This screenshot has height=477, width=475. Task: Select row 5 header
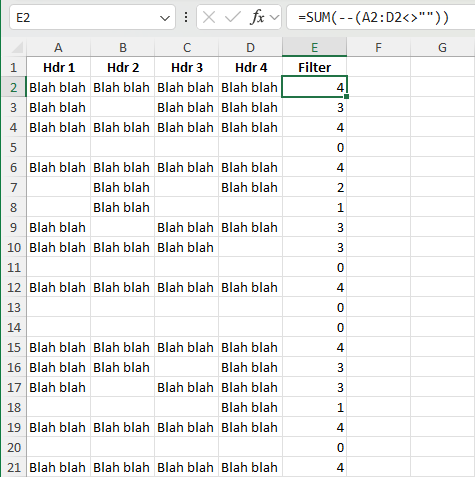pos(14,147)
